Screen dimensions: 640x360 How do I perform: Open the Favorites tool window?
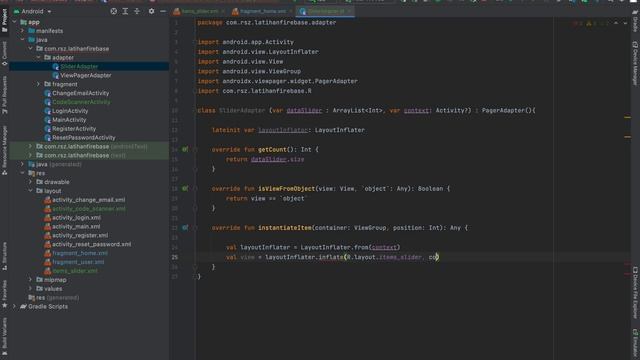click(4, 294)
